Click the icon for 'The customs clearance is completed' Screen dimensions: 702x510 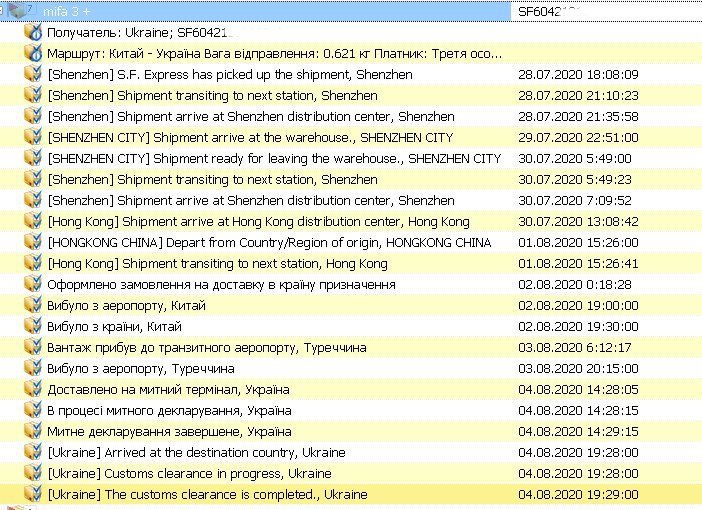[33, 494]
